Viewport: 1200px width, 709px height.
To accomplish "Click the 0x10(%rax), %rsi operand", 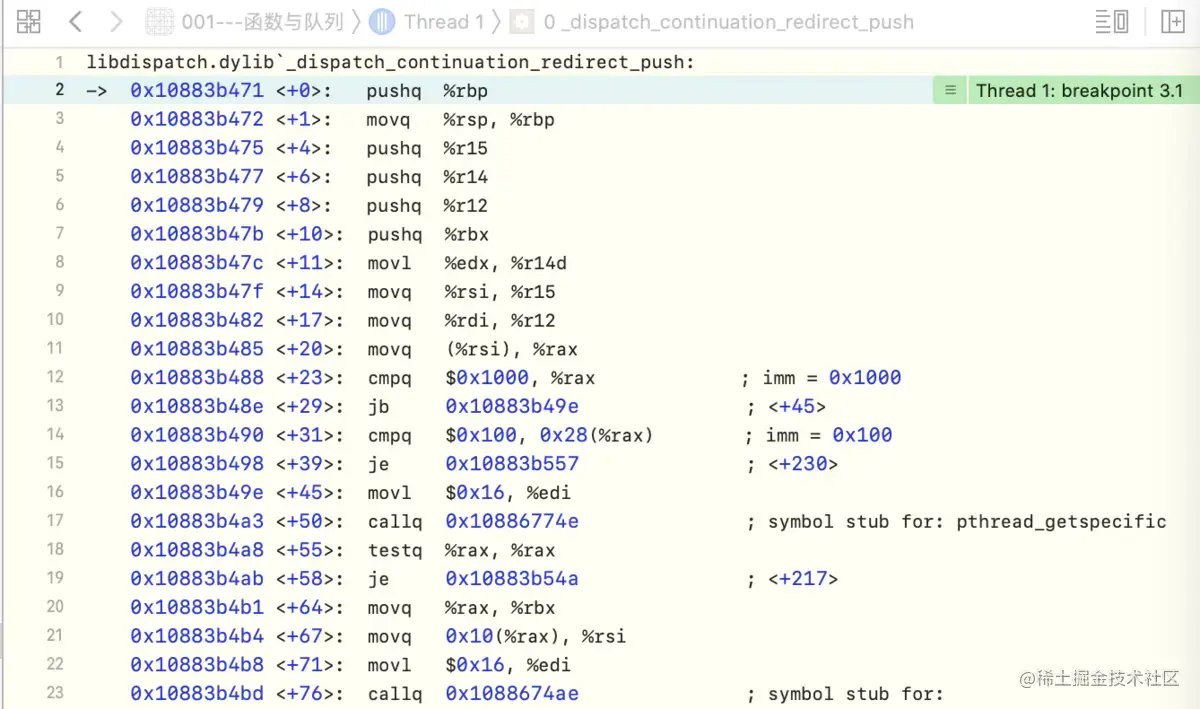I will coord(535,636).
